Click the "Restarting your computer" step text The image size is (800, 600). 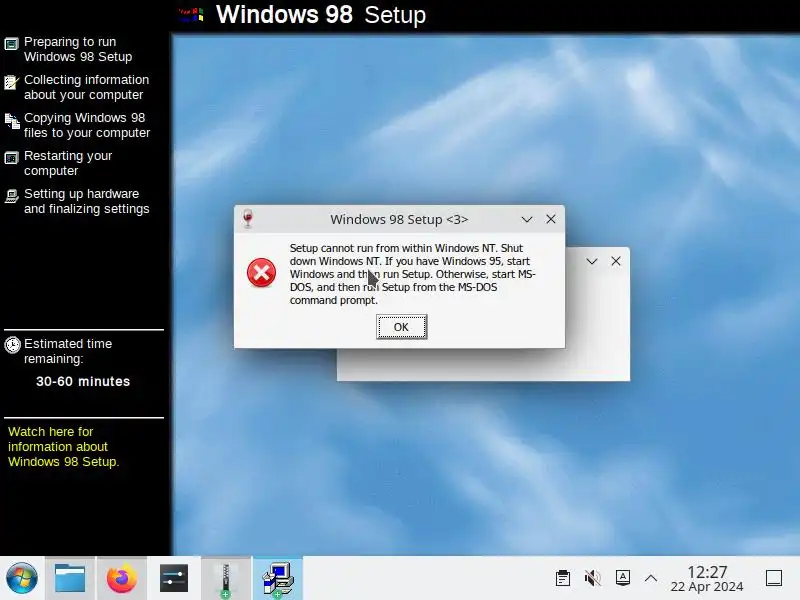click(x=68, y=163)
